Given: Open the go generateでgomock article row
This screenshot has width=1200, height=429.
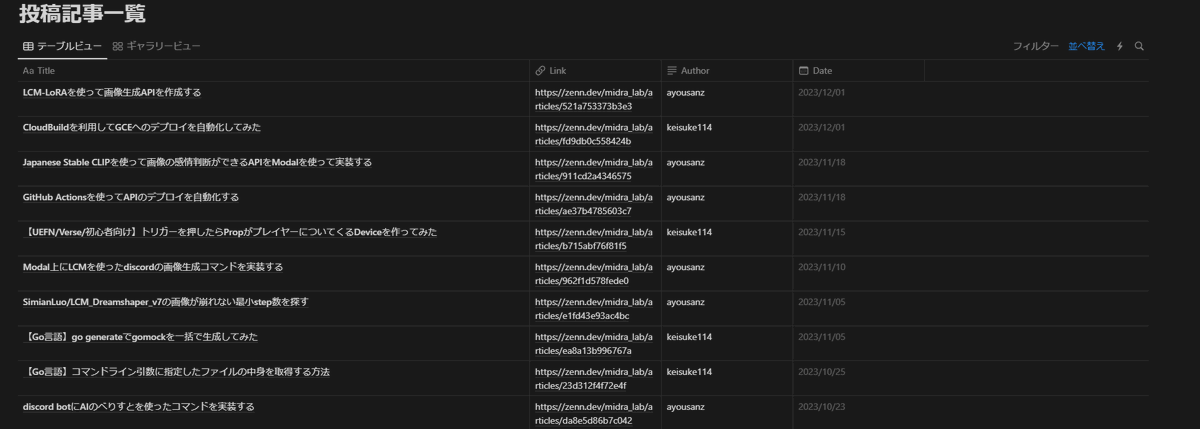Looking at the screenshot, I should 140,337.
